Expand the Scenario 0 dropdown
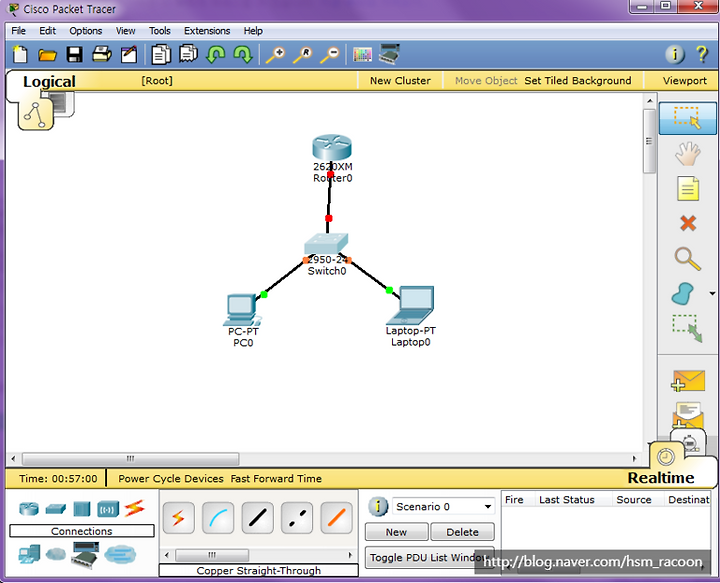The height and width of the screenshot is (583, 720). click(x=488, y=507)
